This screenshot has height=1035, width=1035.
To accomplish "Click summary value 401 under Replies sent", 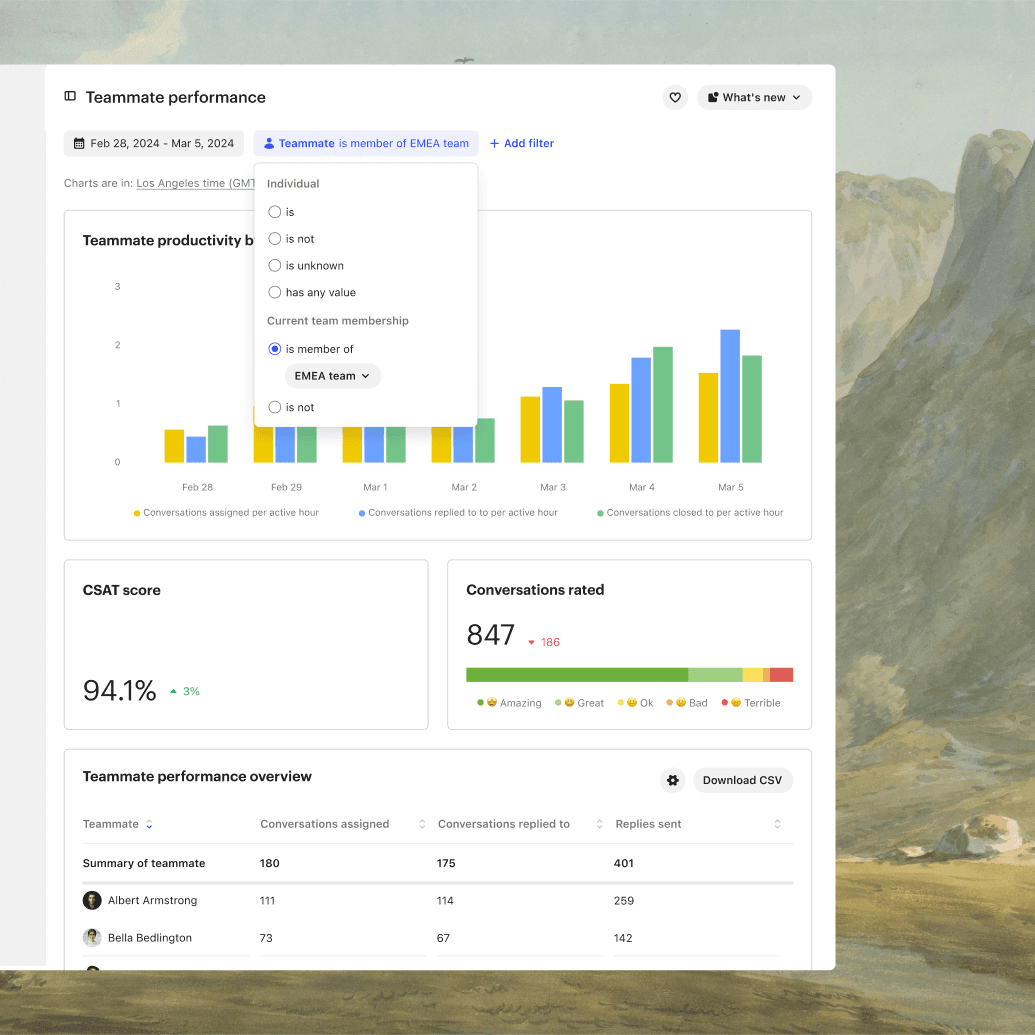I will (x=624, y=863).
